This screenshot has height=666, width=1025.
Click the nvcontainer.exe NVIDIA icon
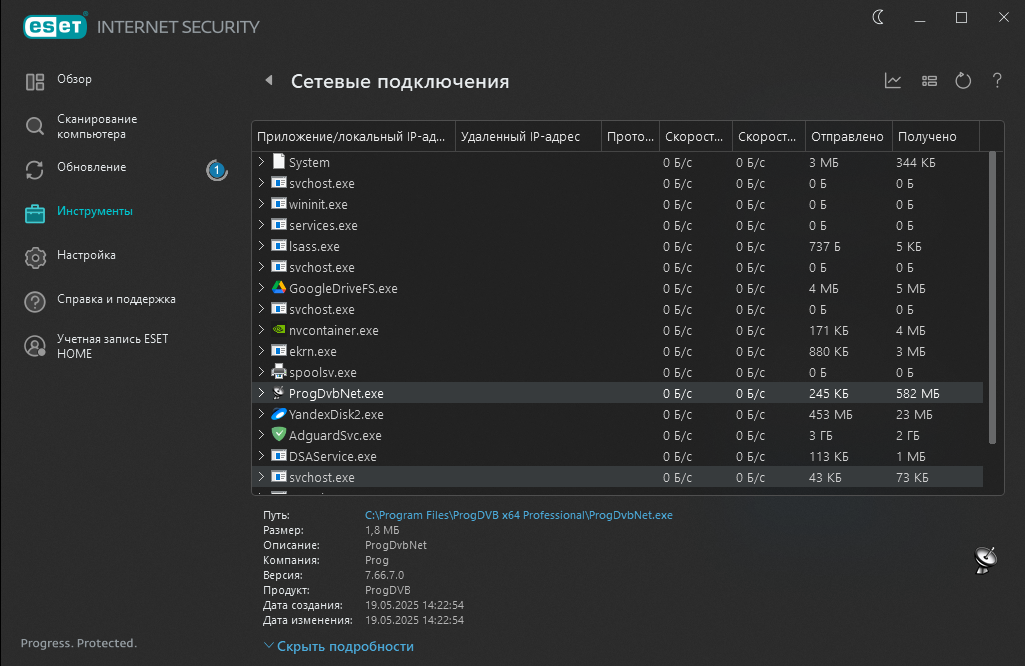point(279,329)
